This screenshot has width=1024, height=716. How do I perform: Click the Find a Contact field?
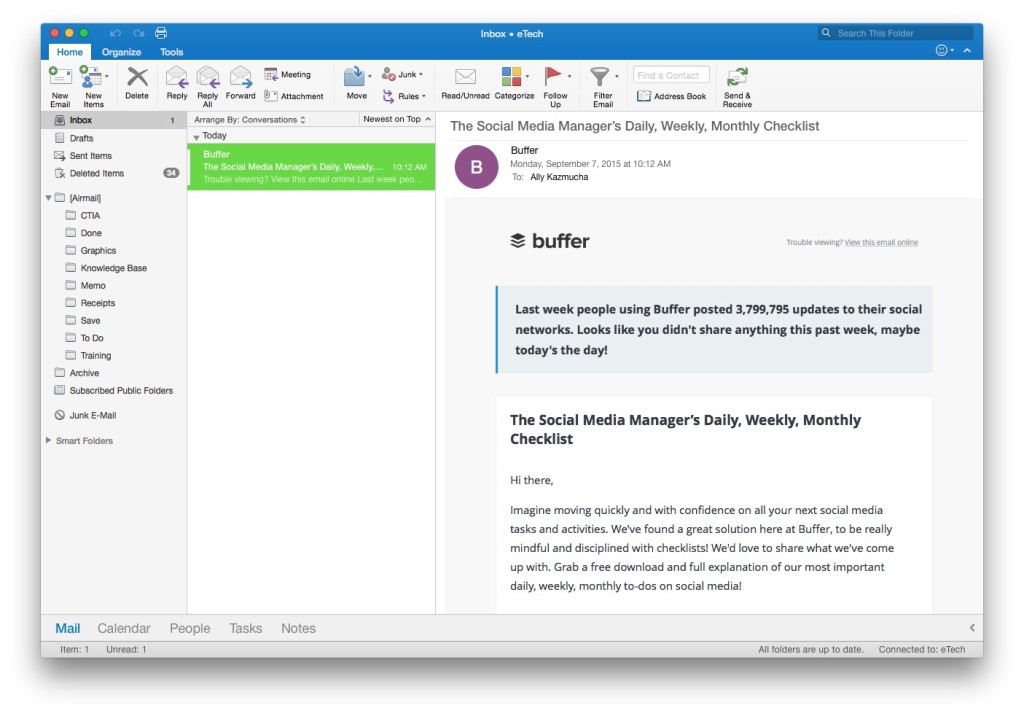coord(671,75)
